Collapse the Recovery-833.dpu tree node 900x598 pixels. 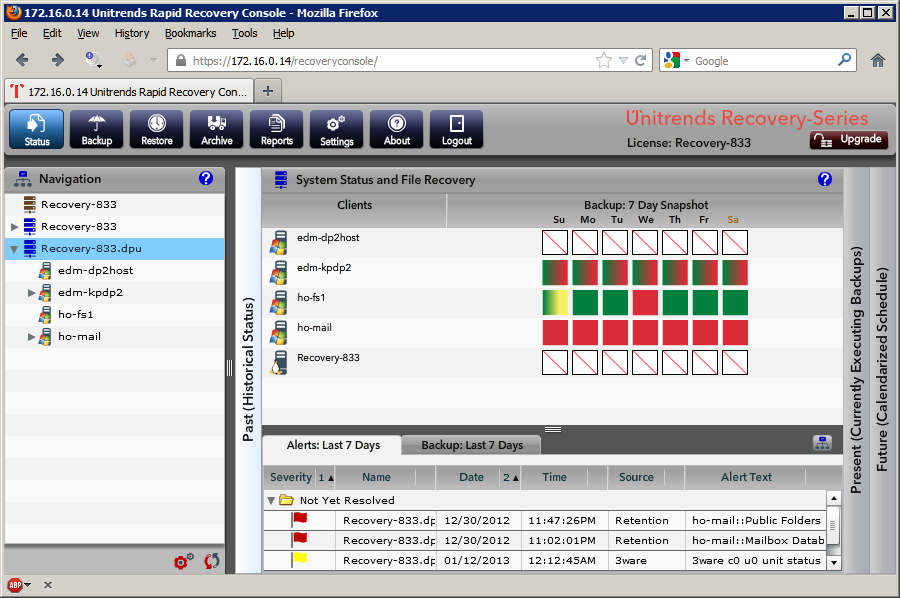(x=14, y=249)
